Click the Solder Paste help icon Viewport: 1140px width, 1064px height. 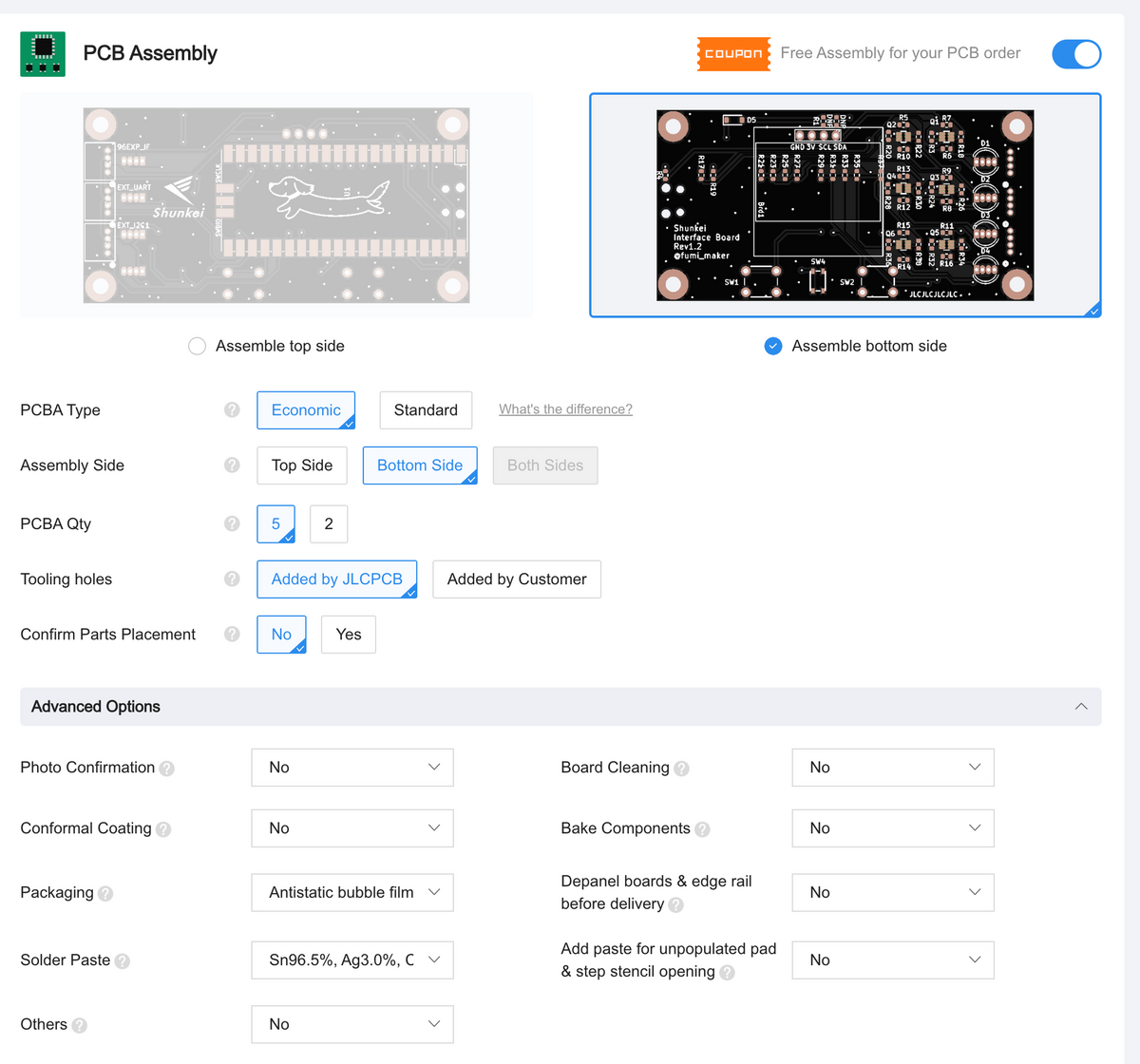click(x=122, y=961)
